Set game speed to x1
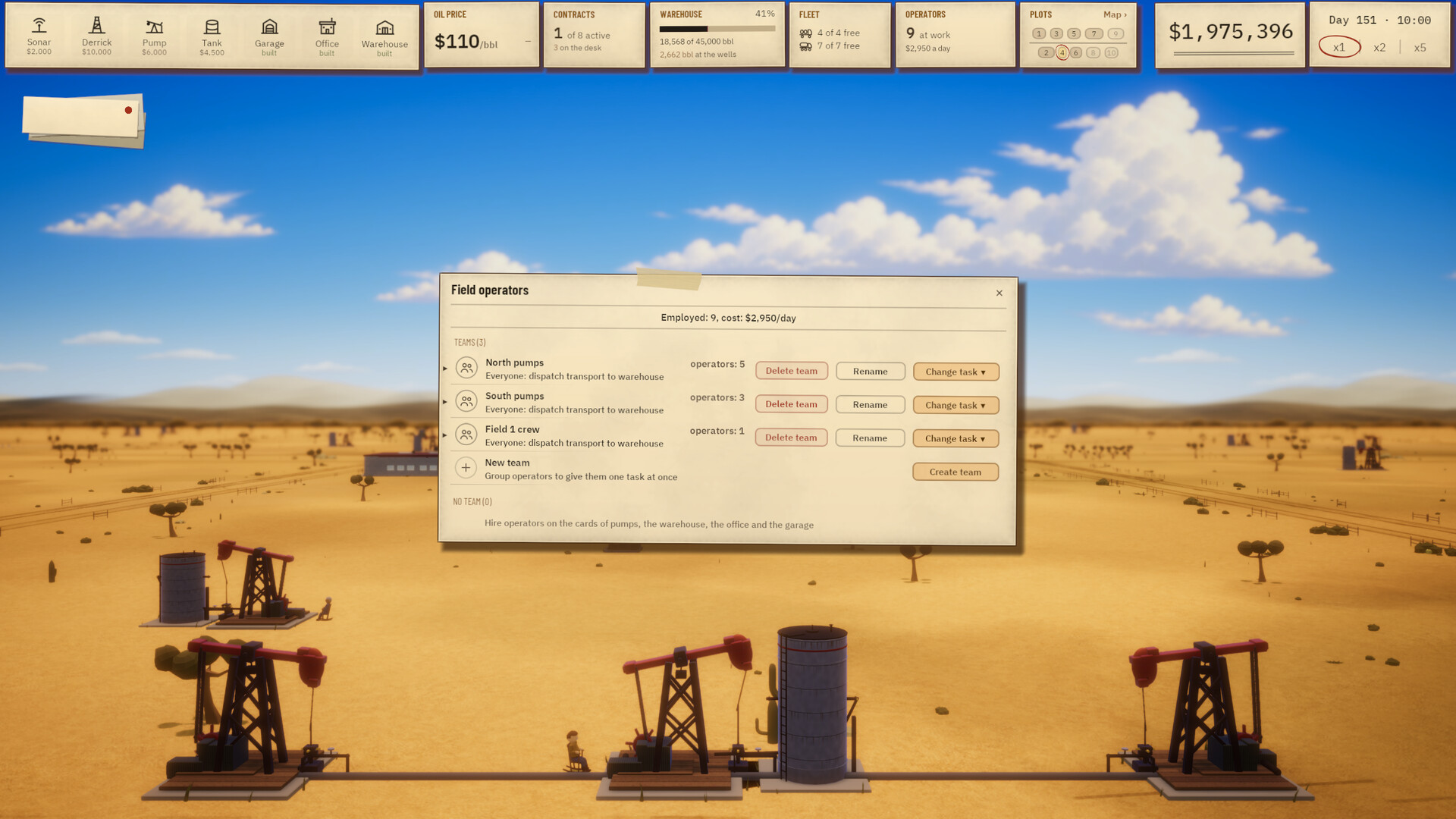This screenshot has height=819, width=1456. 1339,47
